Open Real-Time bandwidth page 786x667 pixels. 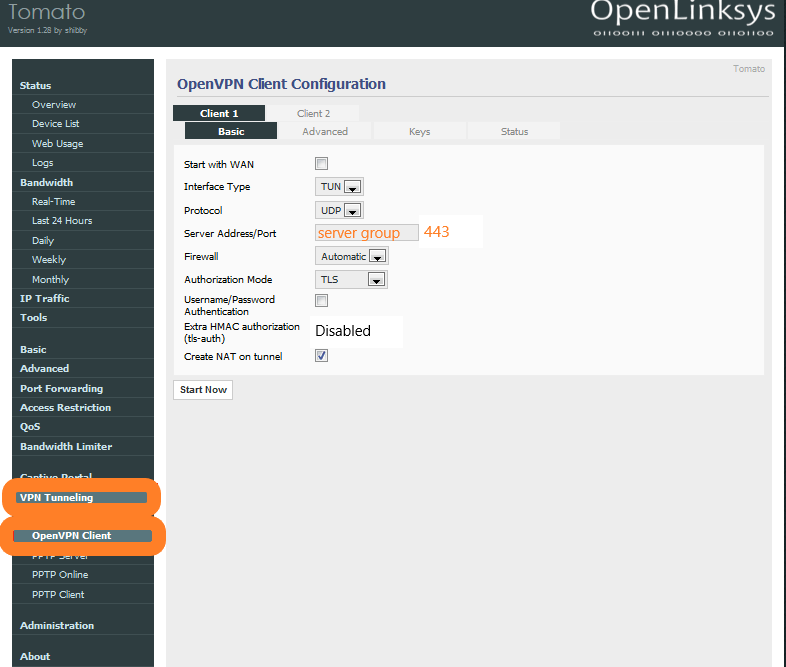tap(54, 201)
